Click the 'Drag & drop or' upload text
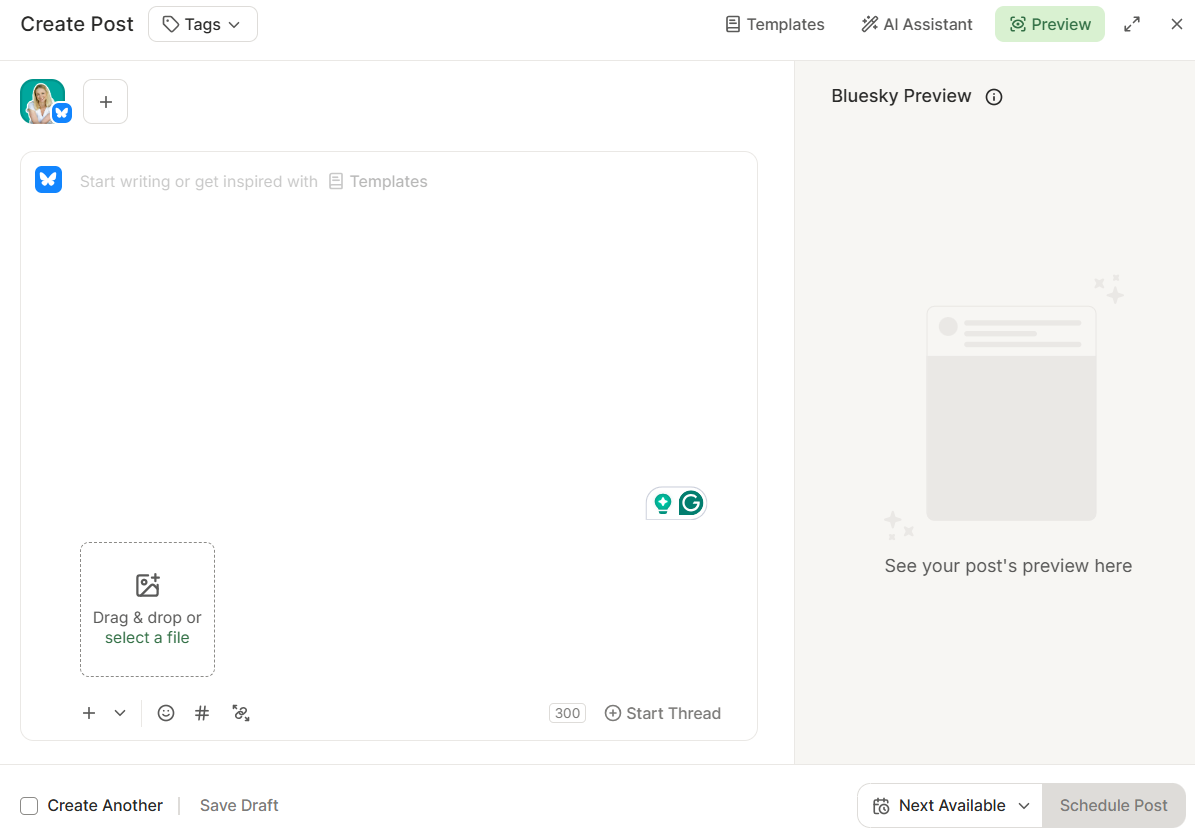 [x=147, y=617]
